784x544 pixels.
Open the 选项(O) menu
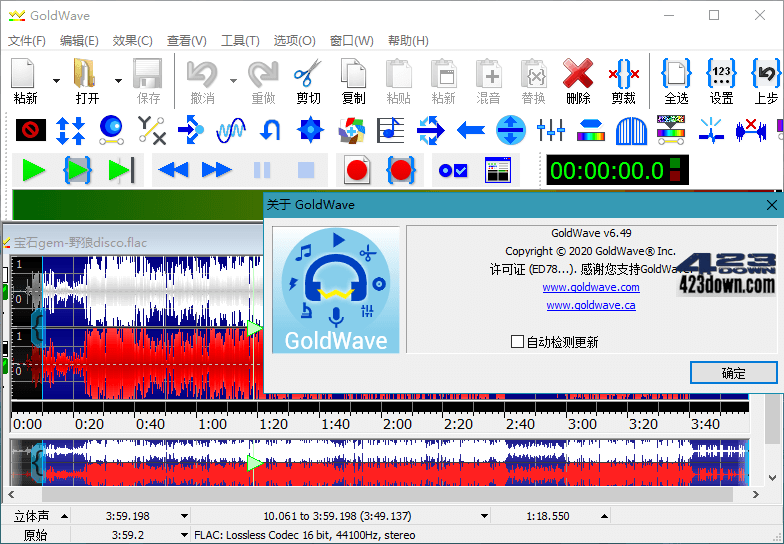(294, 40)
